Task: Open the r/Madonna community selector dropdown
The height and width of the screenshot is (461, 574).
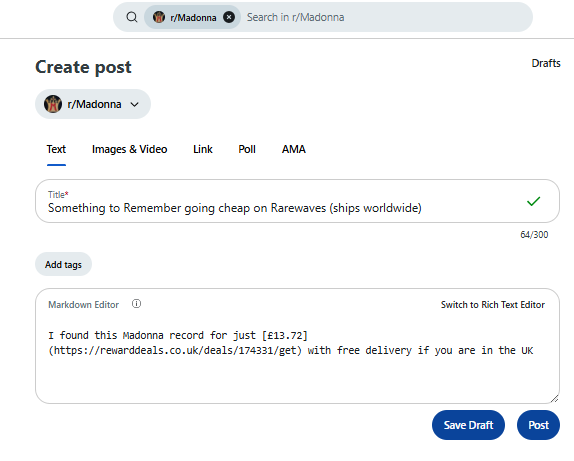Action: click(x=93, y=104)
